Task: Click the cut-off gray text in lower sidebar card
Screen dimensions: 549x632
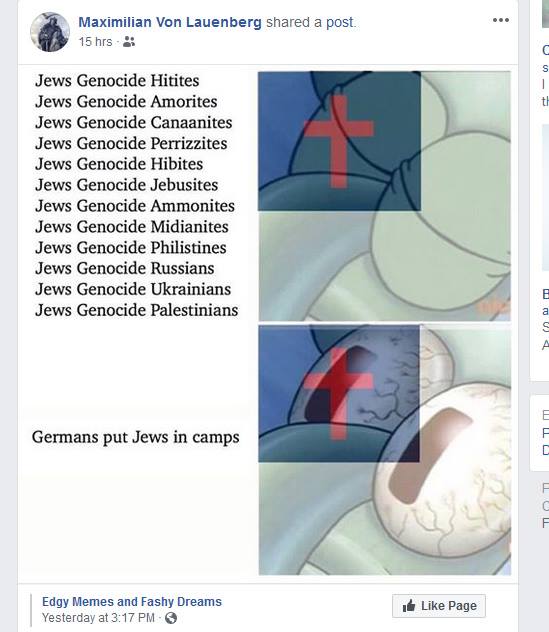Action: click(x=545, y=415)
